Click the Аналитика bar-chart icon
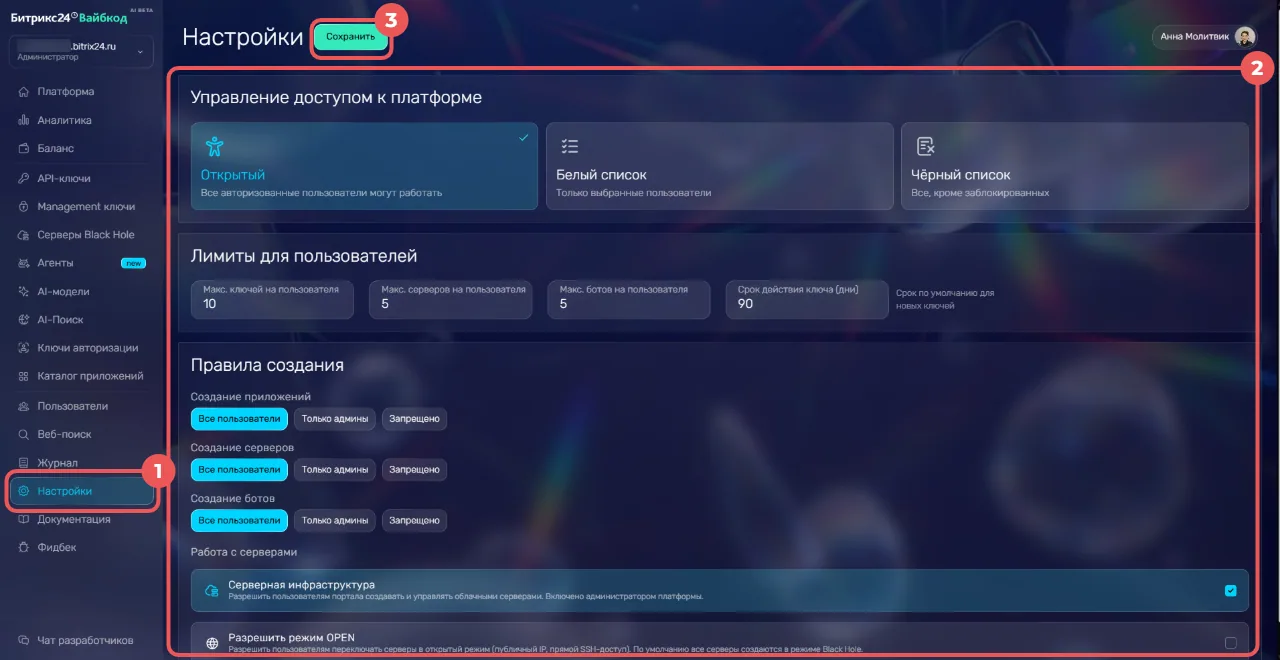This screenshot has width=1280, height=660. click(x=24, y=120)
